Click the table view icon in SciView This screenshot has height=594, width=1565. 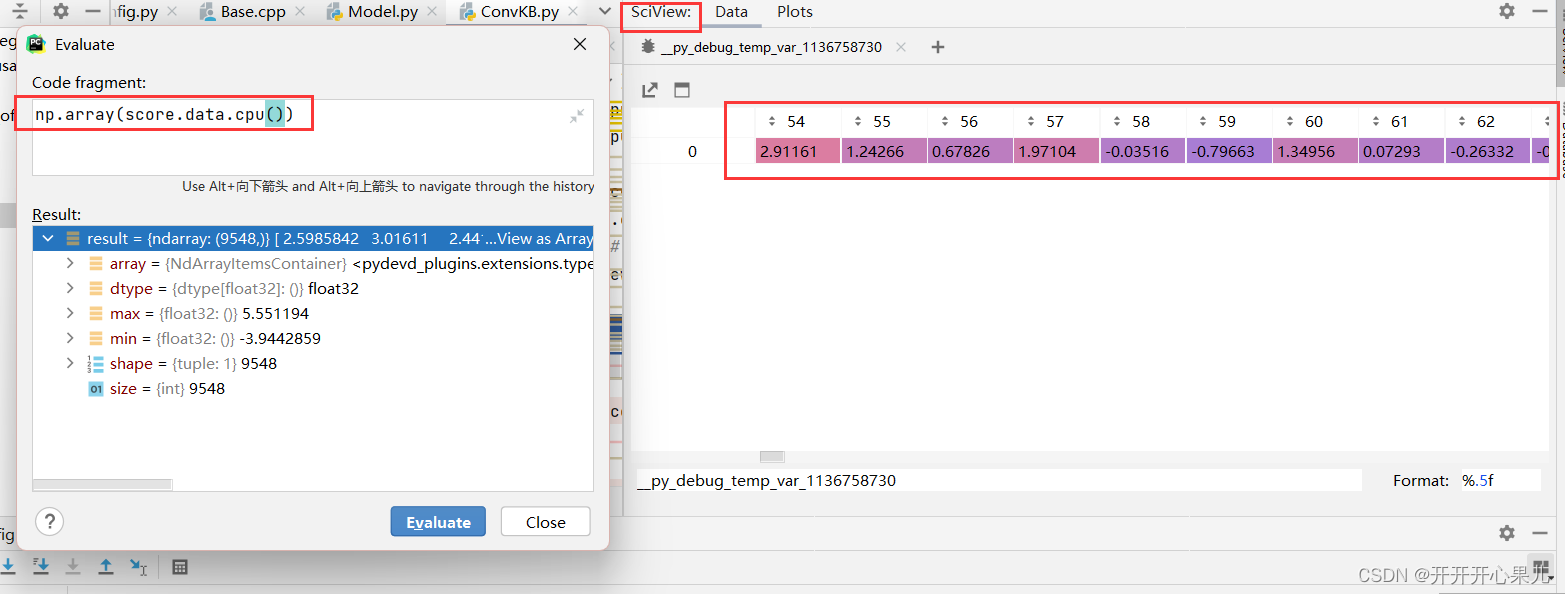(684, 89)
